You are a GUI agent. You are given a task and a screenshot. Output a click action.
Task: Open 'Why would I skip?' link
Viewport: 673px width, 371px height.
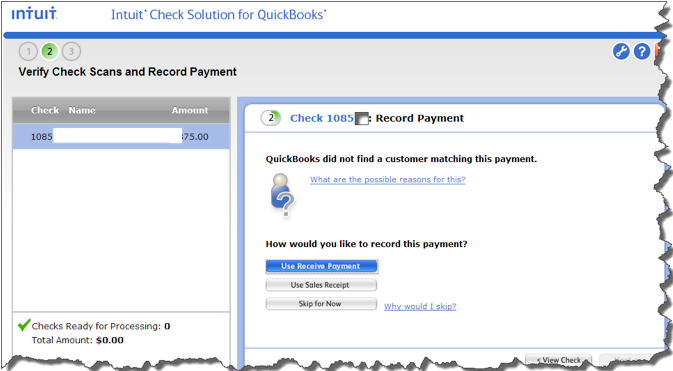coord(420,306)
